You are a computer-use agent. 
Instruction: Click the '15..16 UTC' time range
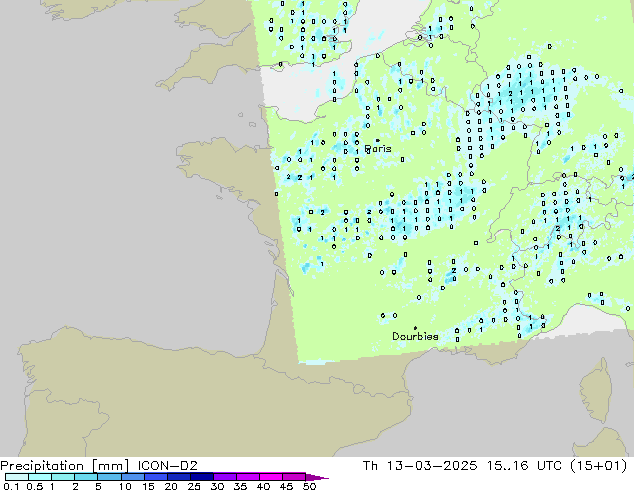click(524, 466)
